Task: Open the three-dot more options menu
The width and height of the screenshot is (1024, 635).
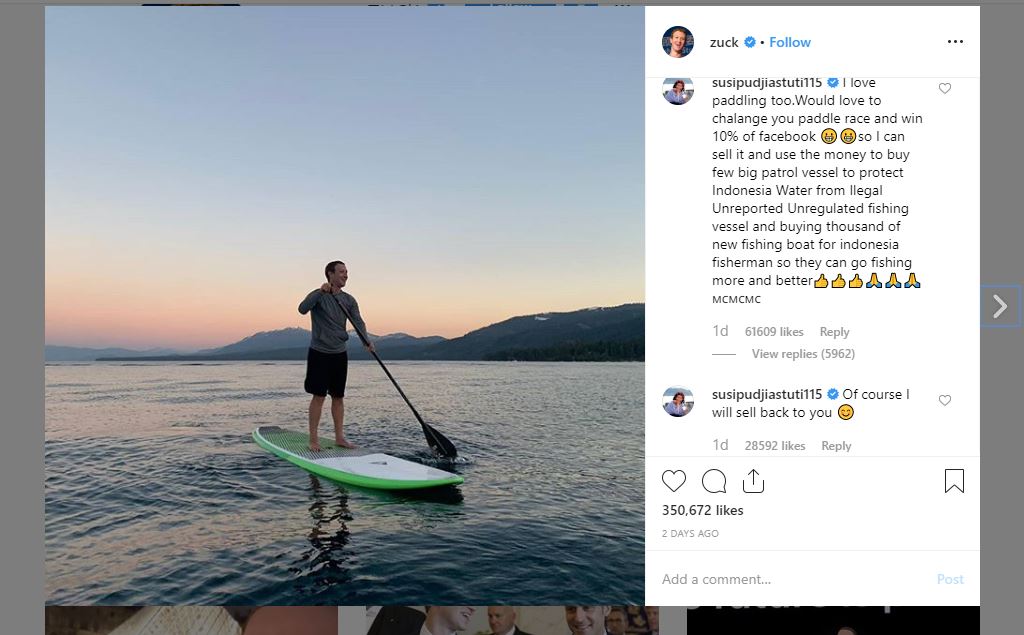Action: [x=955, y=42]
